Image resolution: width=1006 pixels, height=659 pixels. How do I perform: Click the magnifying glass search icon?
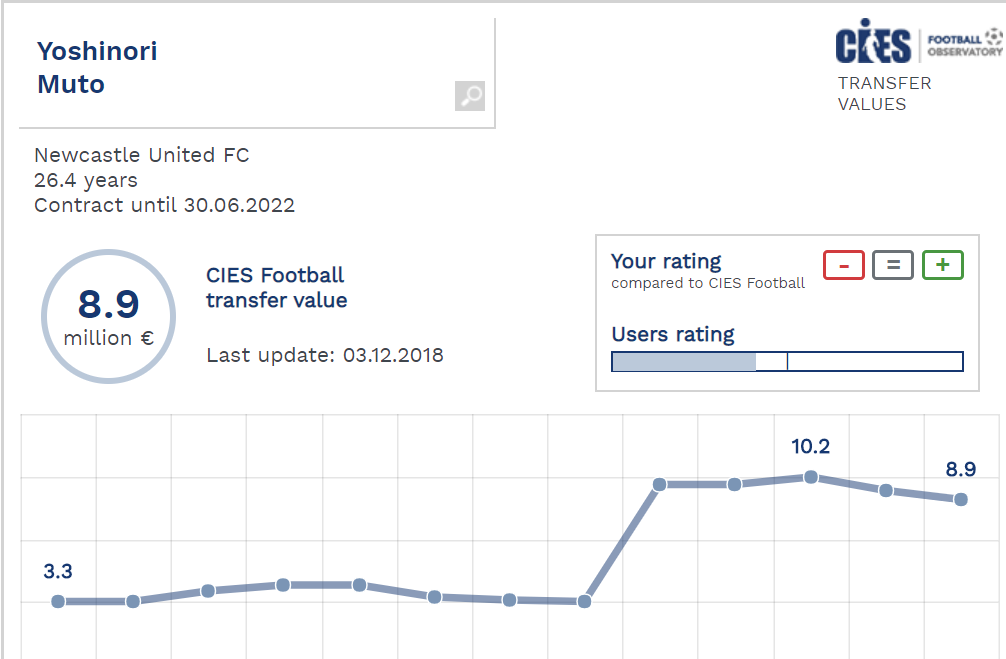pos(470,96)
